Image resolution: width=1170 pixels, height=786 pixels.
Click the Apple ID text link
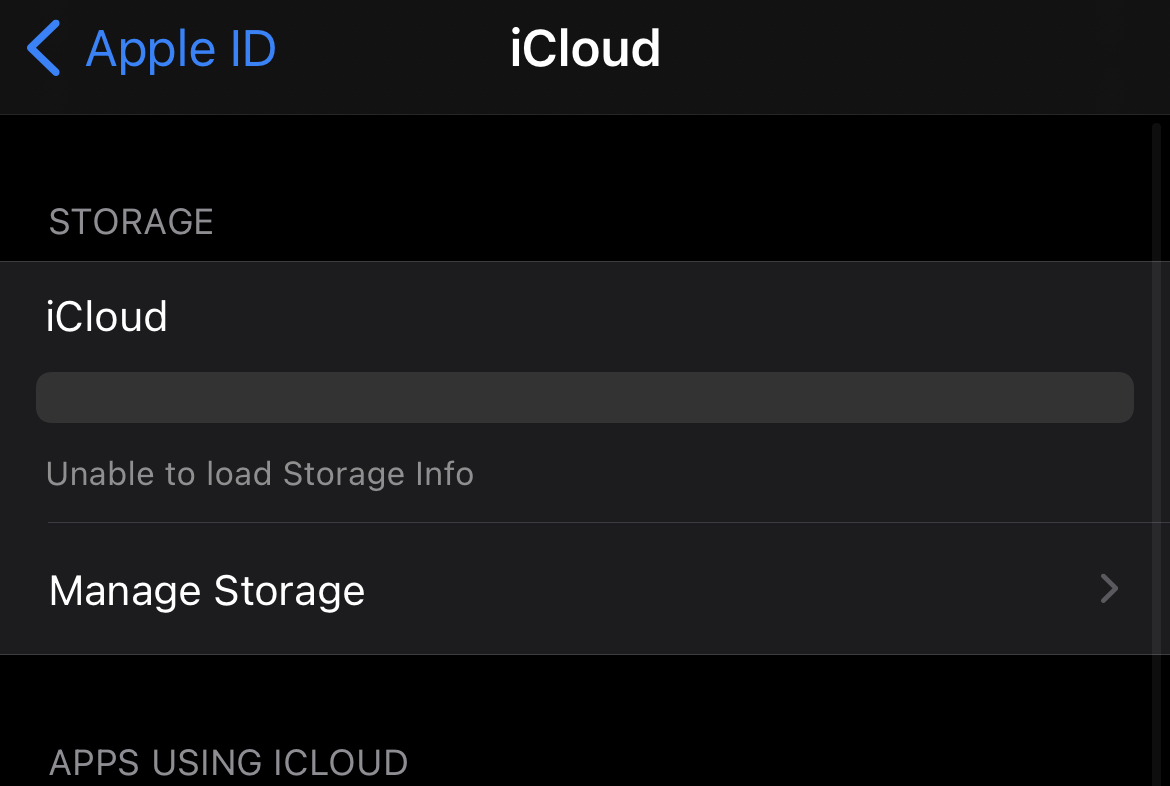[181, 49]
